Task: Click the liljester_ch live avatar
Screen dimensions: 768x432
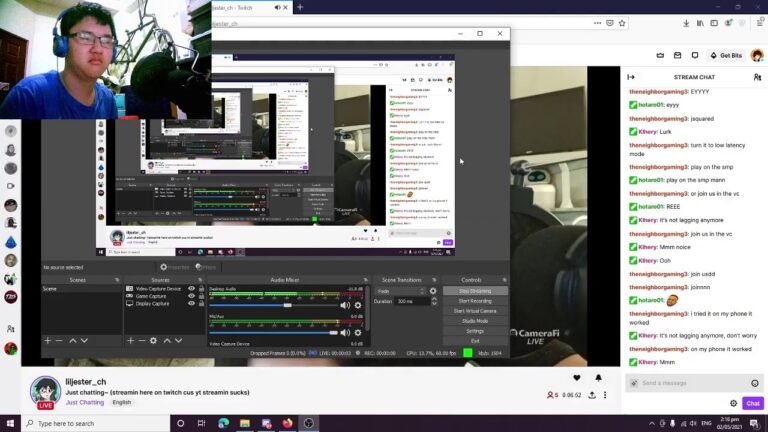Action: tap(45, 392)
